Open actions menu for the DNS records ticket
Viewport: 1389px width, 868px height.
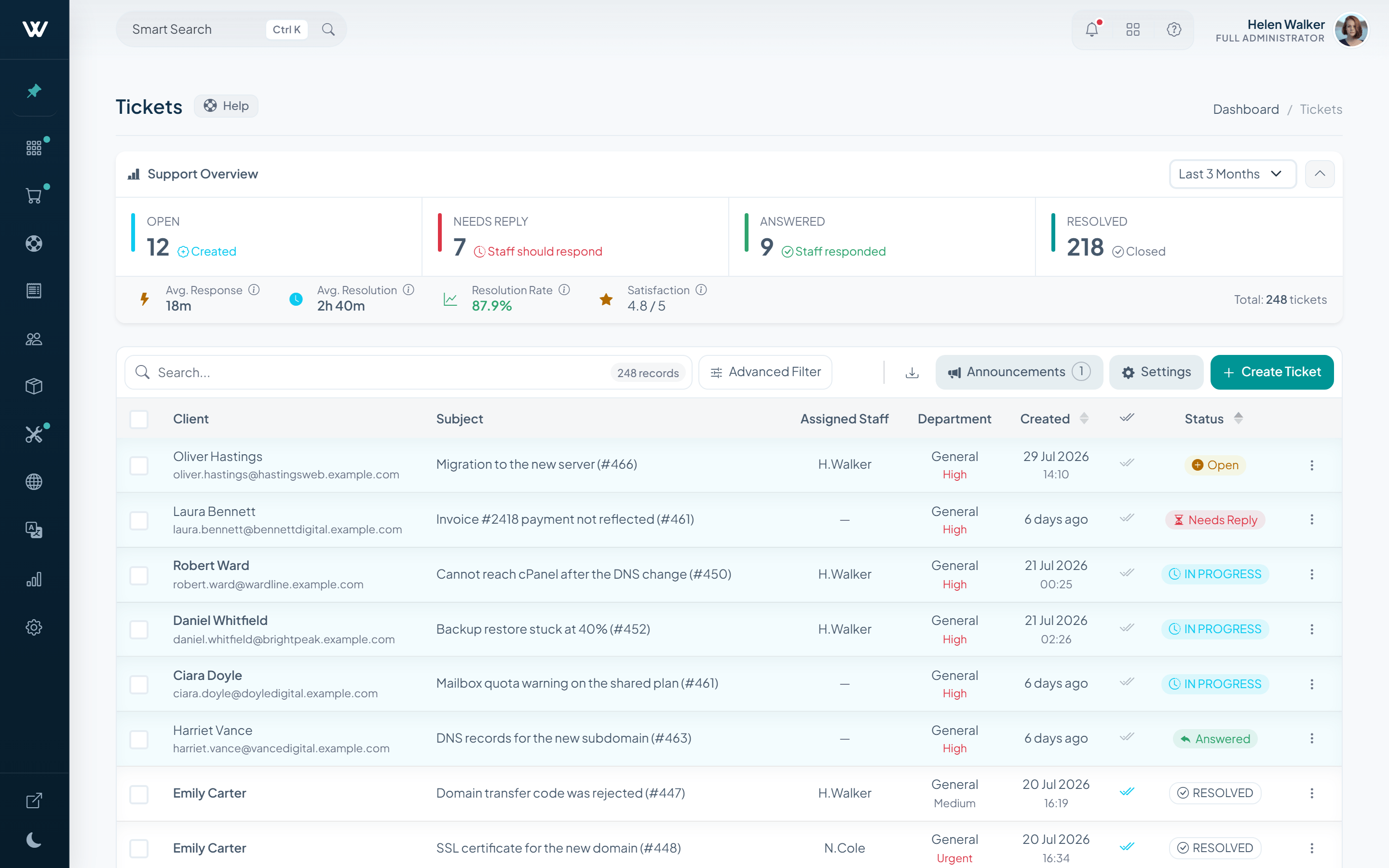point(1311,738)
